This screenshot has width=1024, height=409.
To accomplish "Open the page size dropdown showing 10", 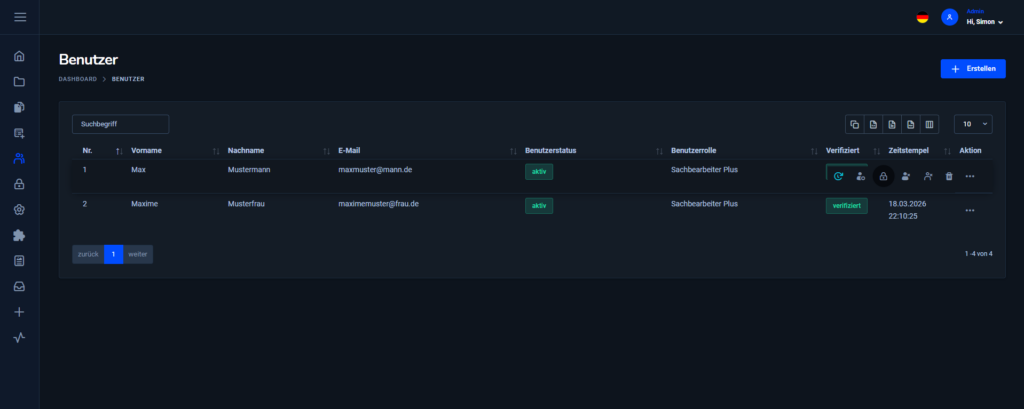I will (x=973, y=124).
